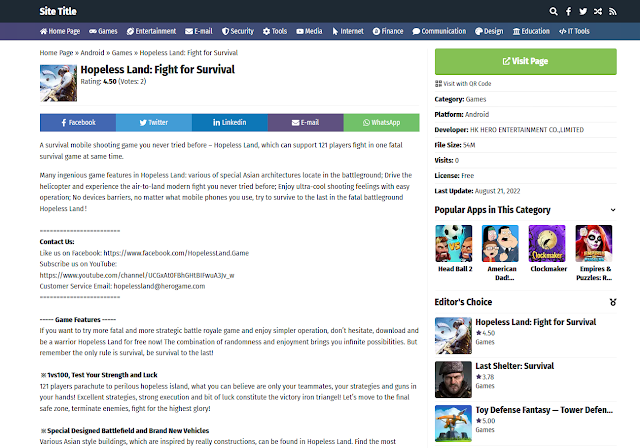The height and width of the screenshot is (448, 640).
Task: Click the License Free text
Action: [454, 176]
